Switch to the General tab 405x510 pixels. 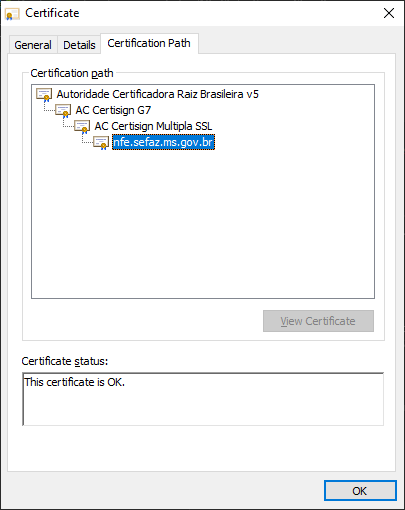[33, 45]
